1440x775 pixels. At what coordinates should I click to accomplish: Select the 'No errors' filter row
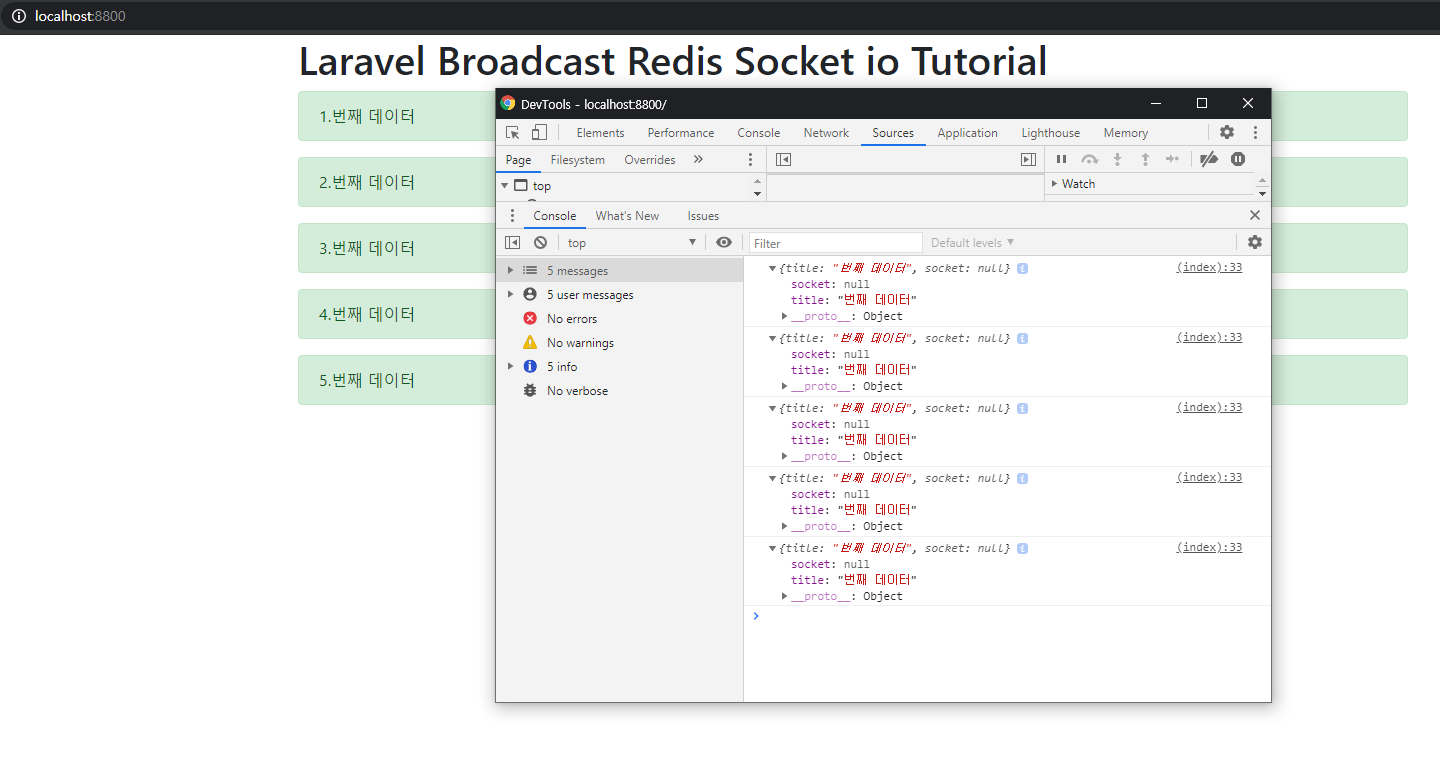click(x=620, y=318)
